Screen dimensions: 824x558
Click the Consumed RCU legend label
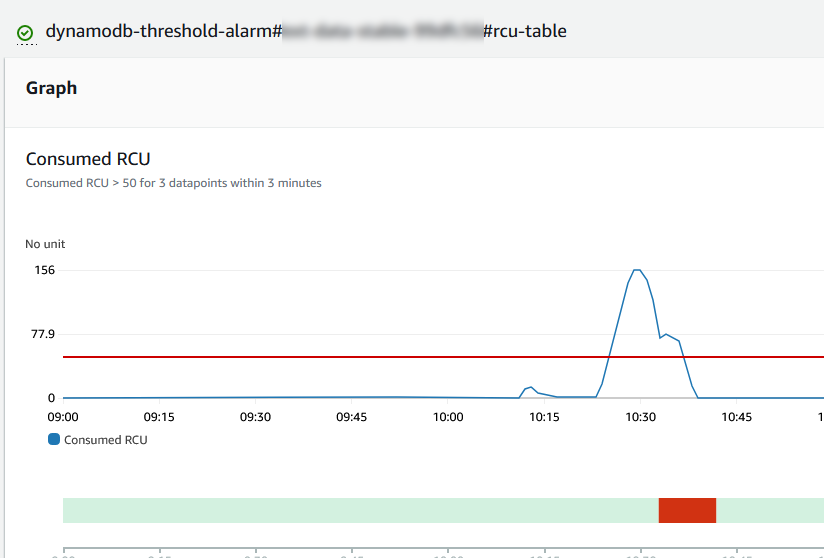[106, 440]
